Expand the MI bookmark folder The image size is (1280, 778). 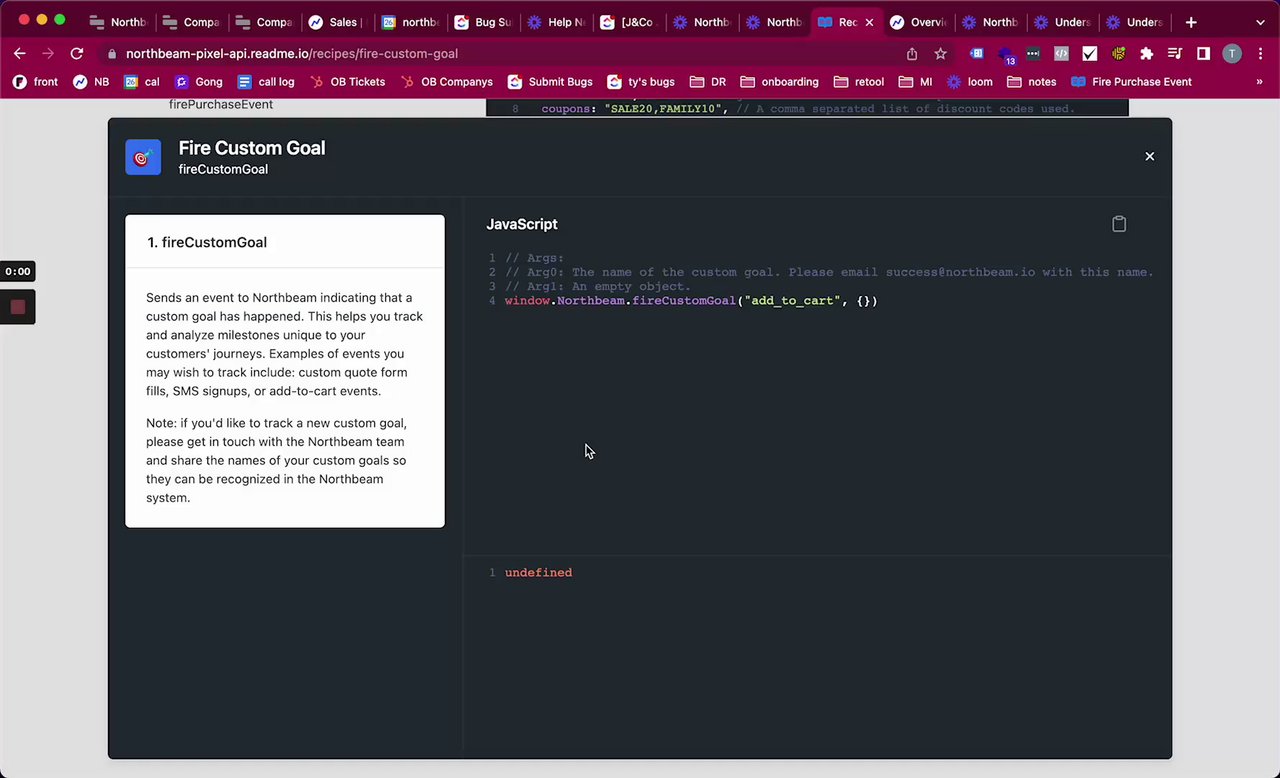click(x=916, y=82)
